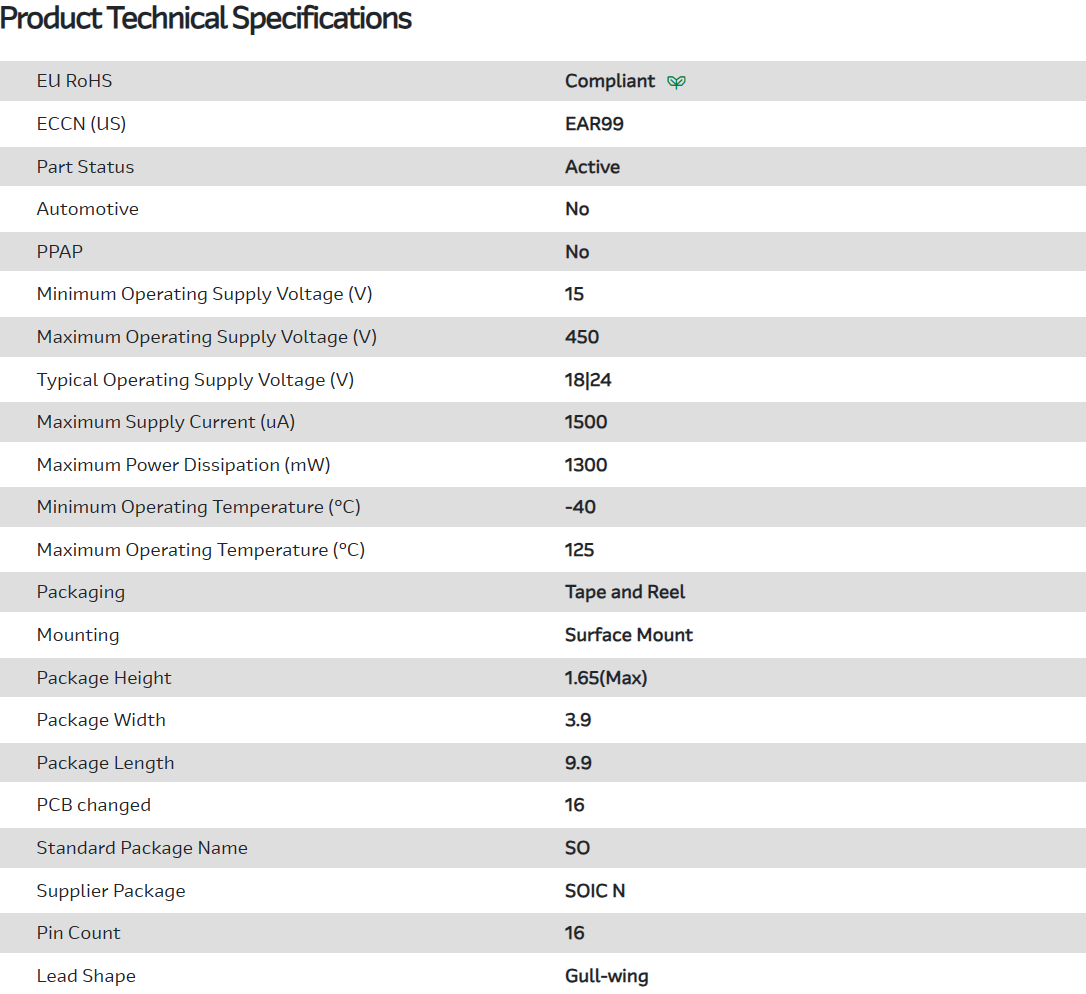Click the -40 minimum temperature value
1086x994 pixels.
click(x=580, y=507)
